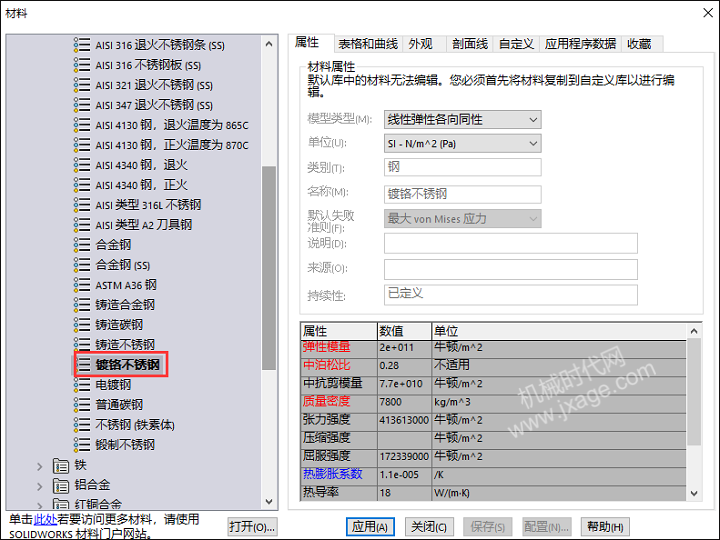Switch to the 表格和曲线 tab
720x540 pixels.
368,44
